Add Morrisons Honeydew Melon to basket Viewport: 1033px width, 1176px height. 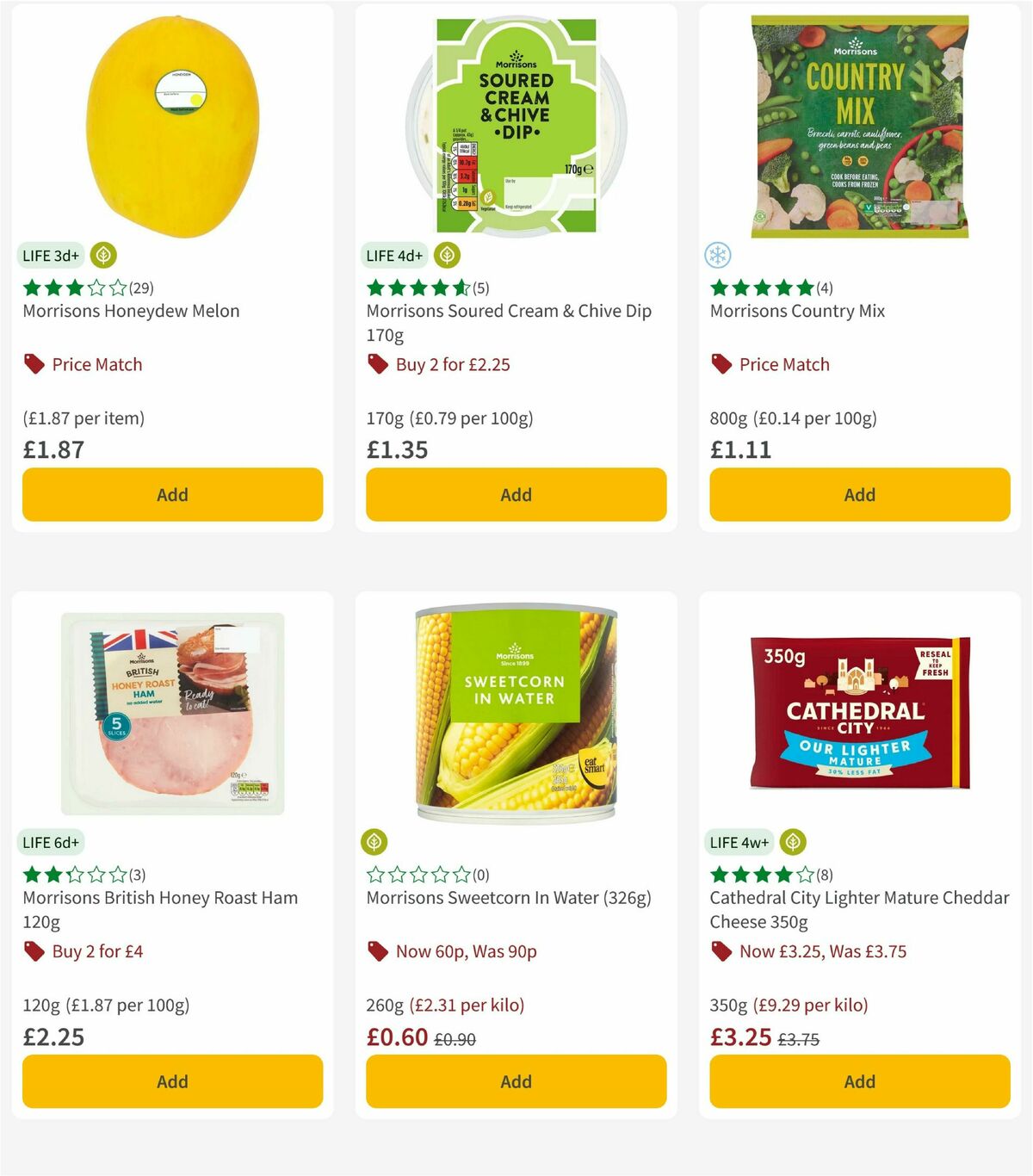pos(171,494)
